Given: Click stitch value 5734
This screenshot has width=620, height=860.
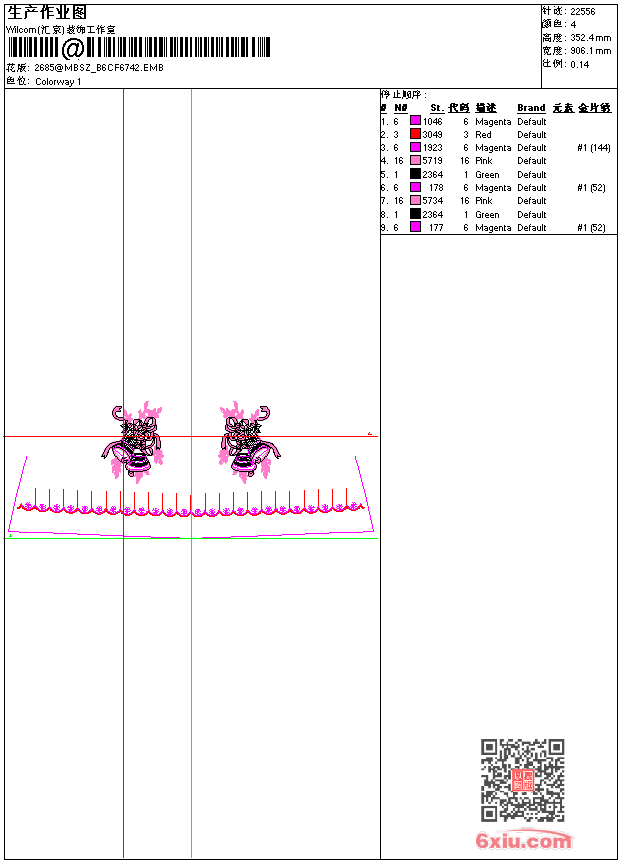Looking at the screenshot, I should coord(432,201).
